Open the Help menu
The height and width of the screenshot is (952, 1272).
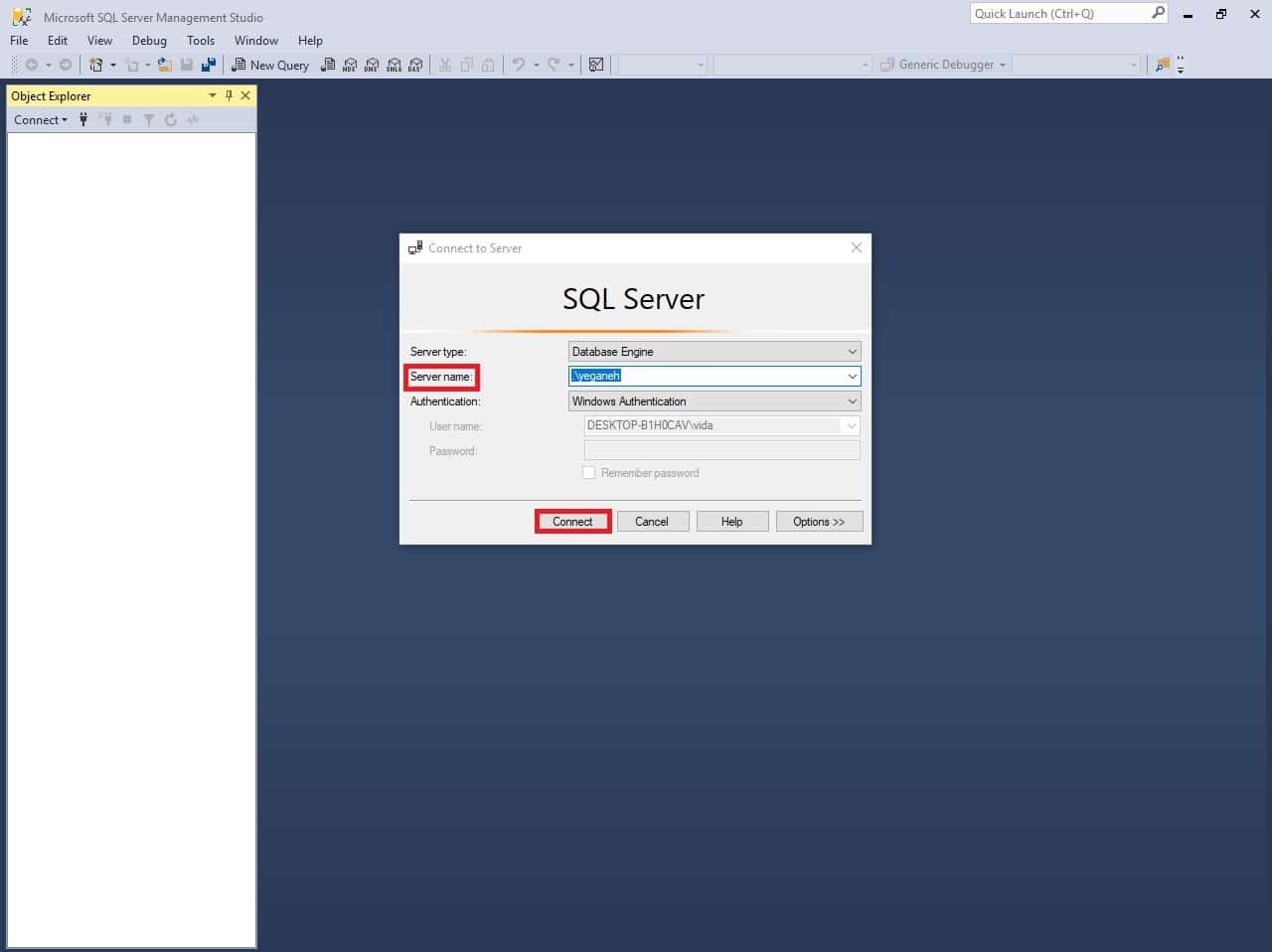click(x=310, y=41)
